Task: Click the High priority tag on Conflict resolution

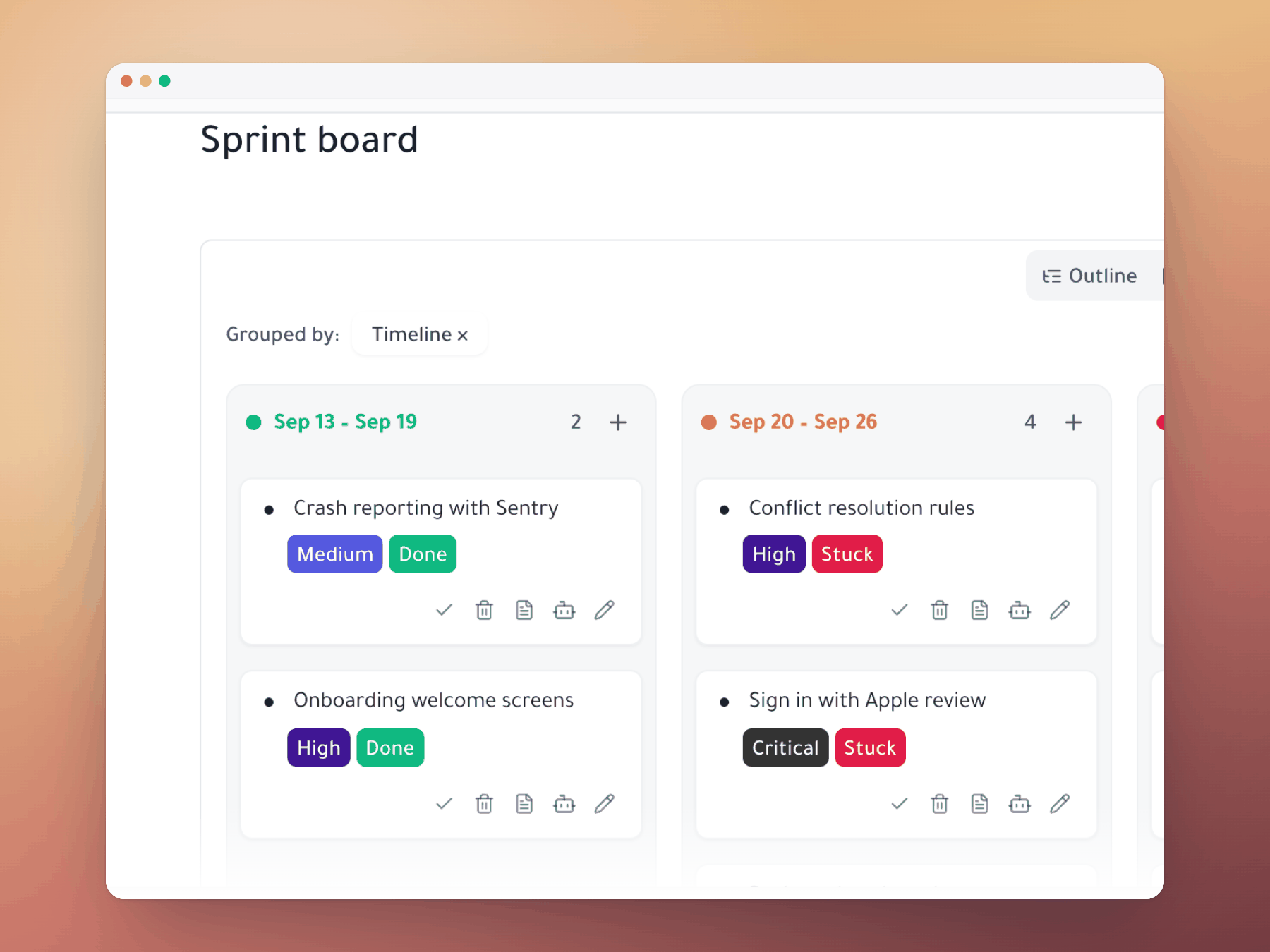Action: click(774, 554)
